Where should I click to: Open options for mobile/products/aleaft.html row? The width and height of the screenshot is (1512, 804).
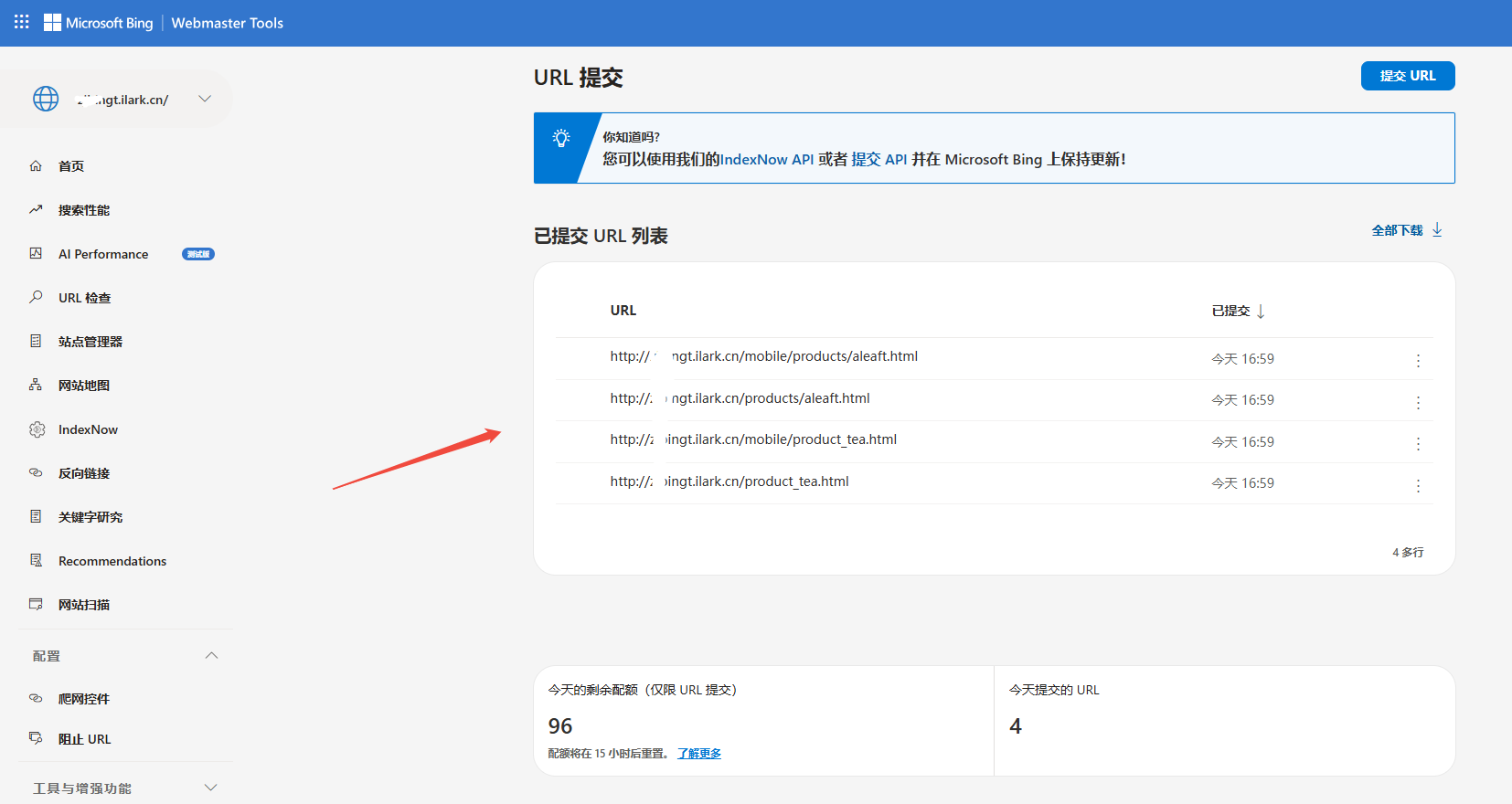coord(1418,361)
